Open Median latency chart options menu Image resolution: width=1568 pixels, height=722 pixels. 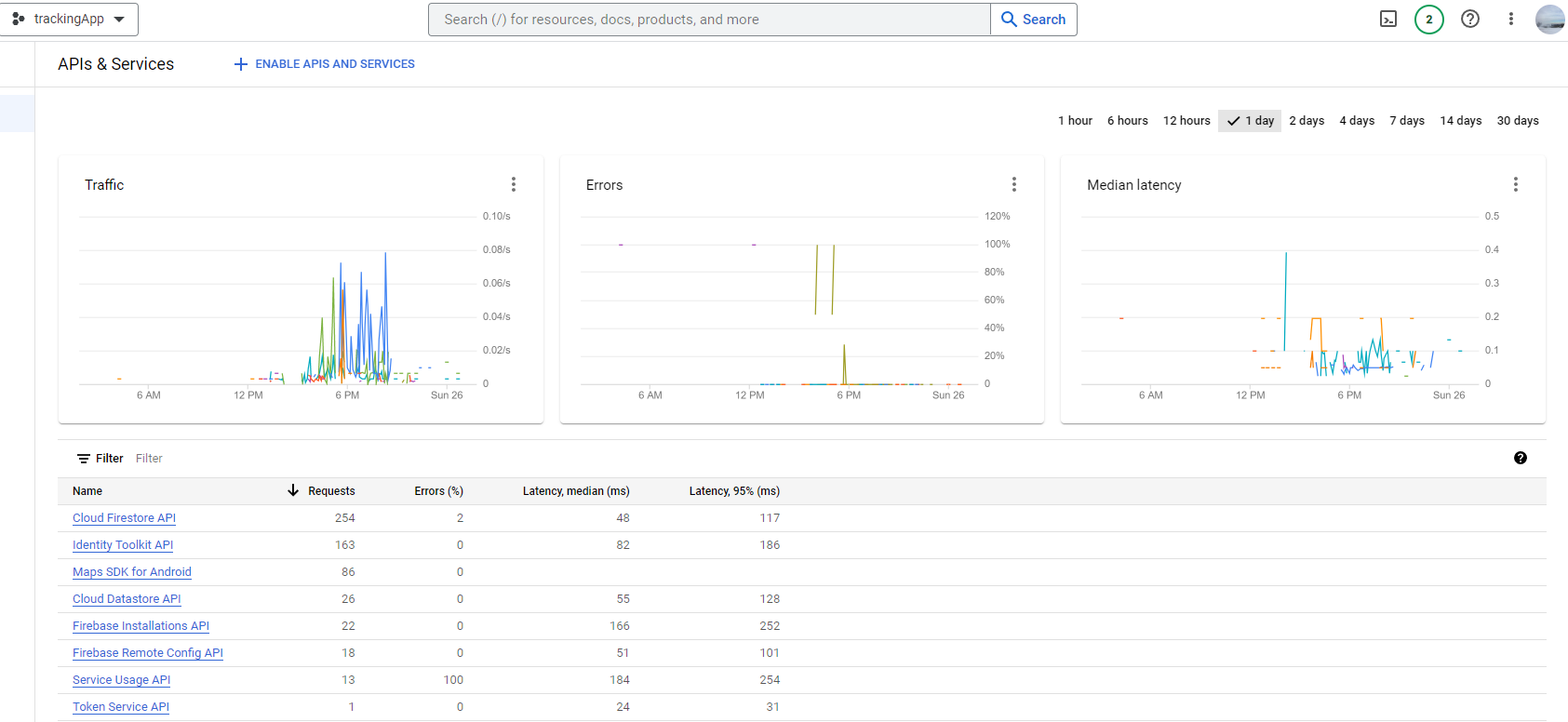point(1516,185)
